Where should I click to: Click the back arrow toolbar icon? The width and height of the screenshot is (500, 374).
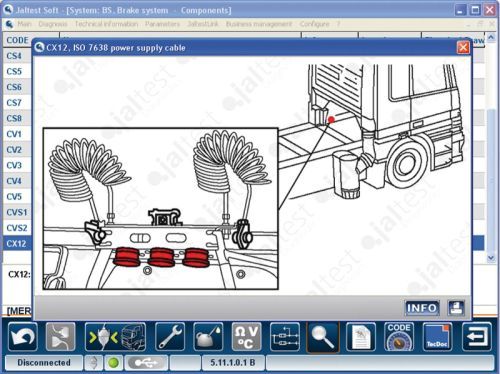(x=23, y=337)
